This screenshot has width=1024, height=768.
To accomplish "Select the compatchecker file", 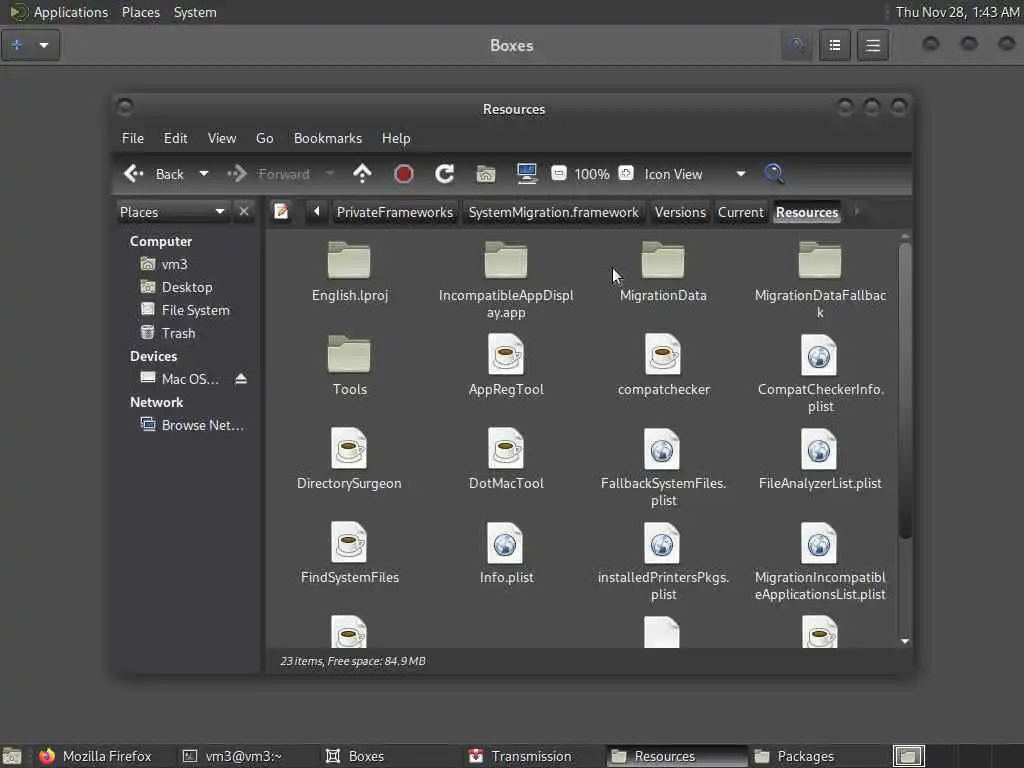I will point(663,366).
